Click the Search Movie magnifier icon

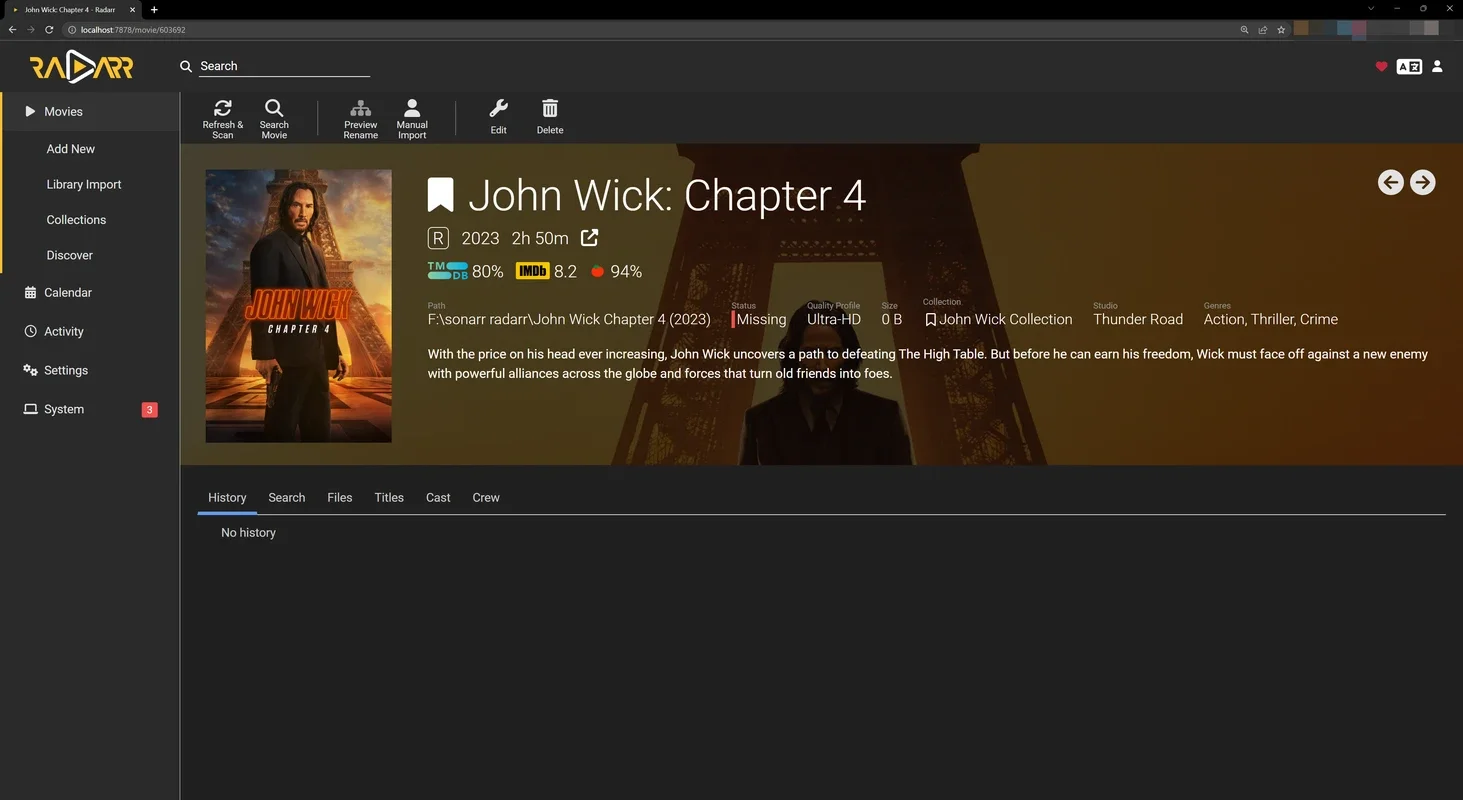[274, 108]
